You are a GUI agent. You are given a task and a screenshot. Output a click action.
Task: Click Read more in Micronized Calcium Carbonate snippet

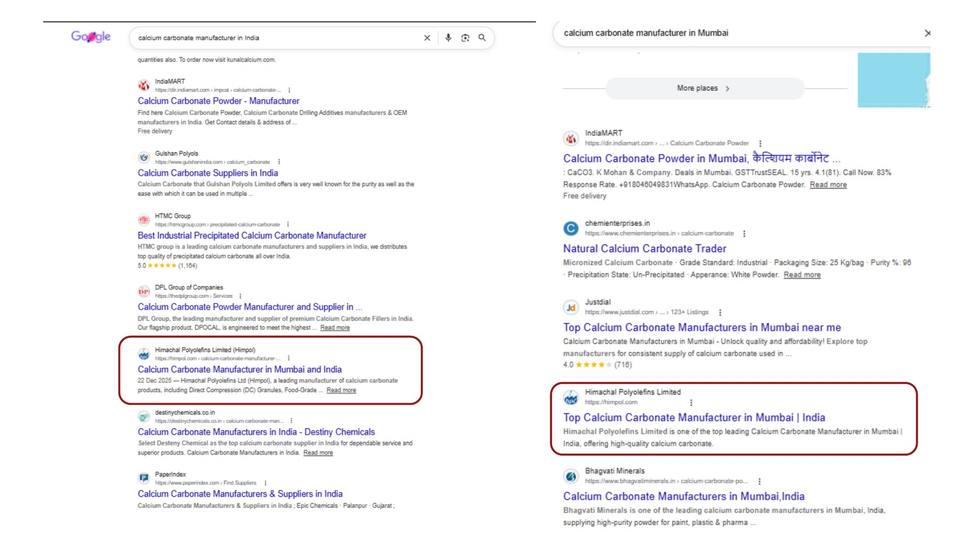[802, 275]
